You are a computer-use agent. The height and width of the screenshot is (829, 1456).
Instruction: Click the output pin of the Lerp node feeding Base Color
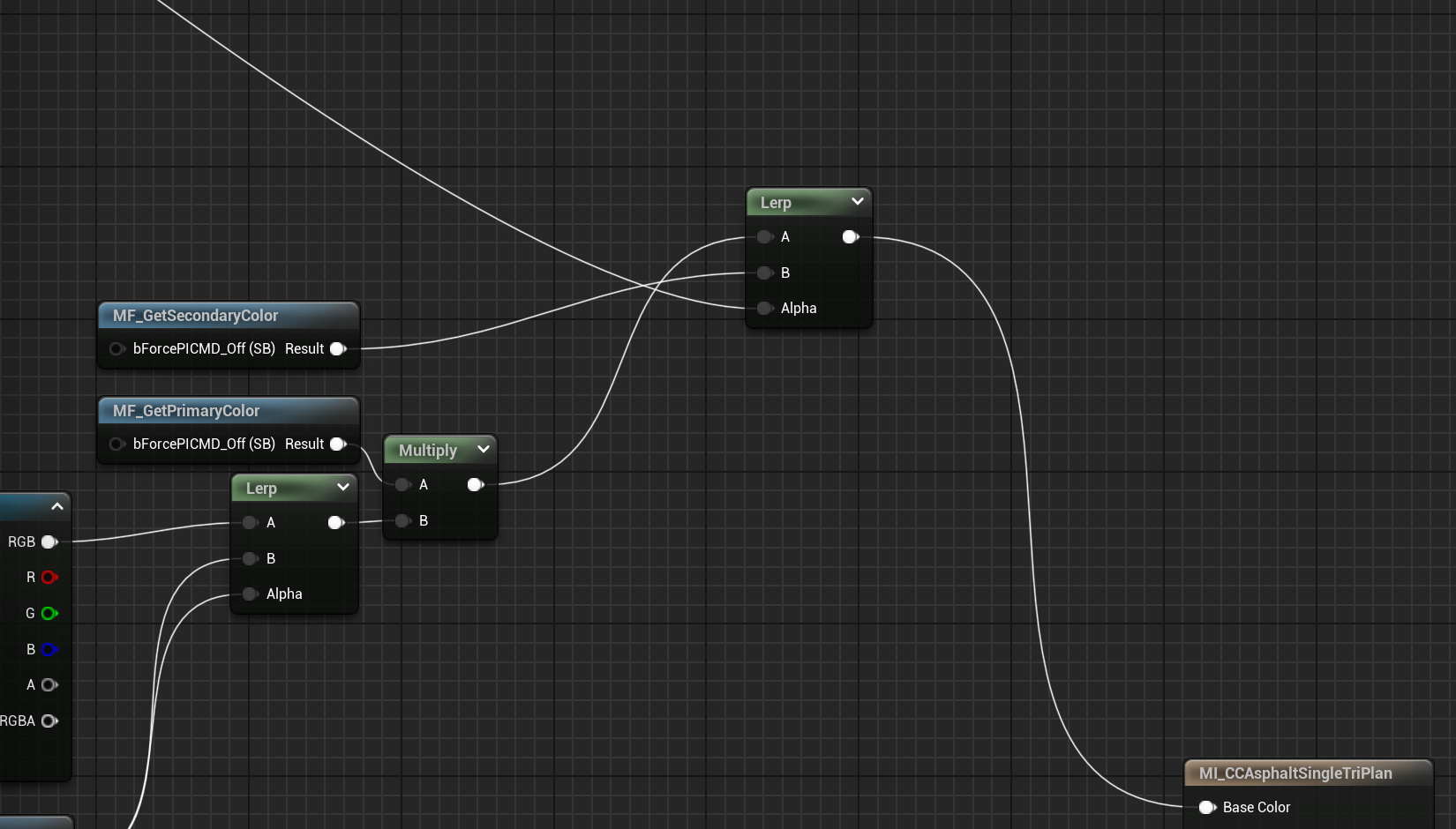point(851,236)
